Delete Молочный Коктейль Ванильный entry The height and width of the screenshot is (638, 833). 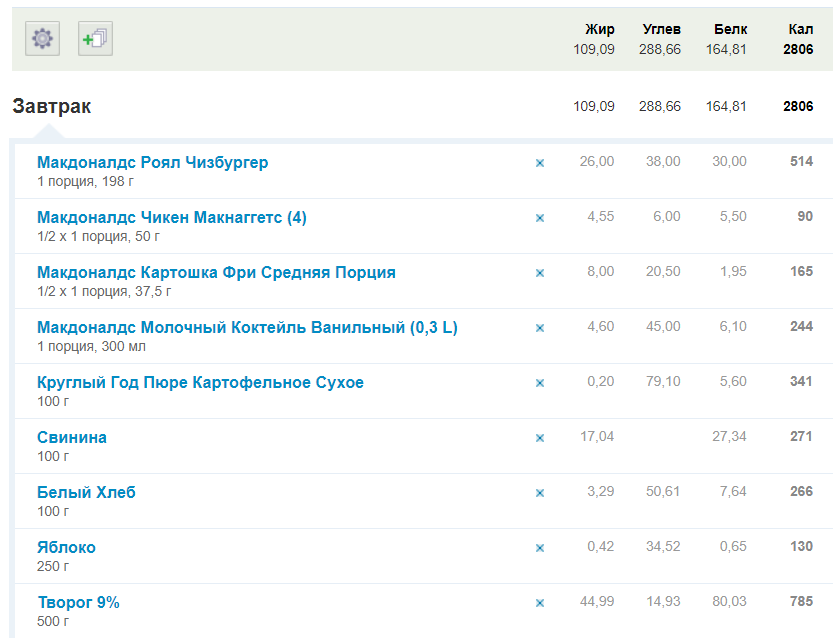[540, 328]
